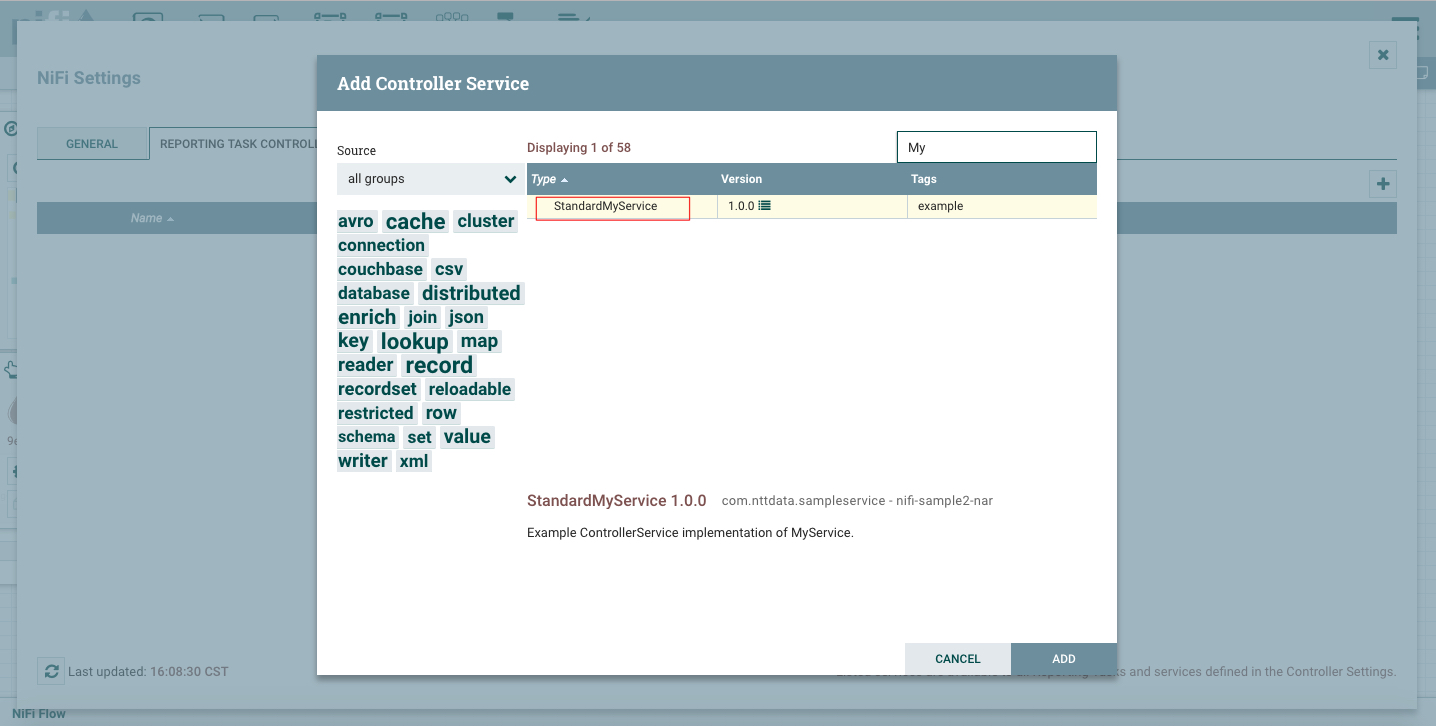
Task: Filter by the restricted tag
Action: click(x=376, y=413)
